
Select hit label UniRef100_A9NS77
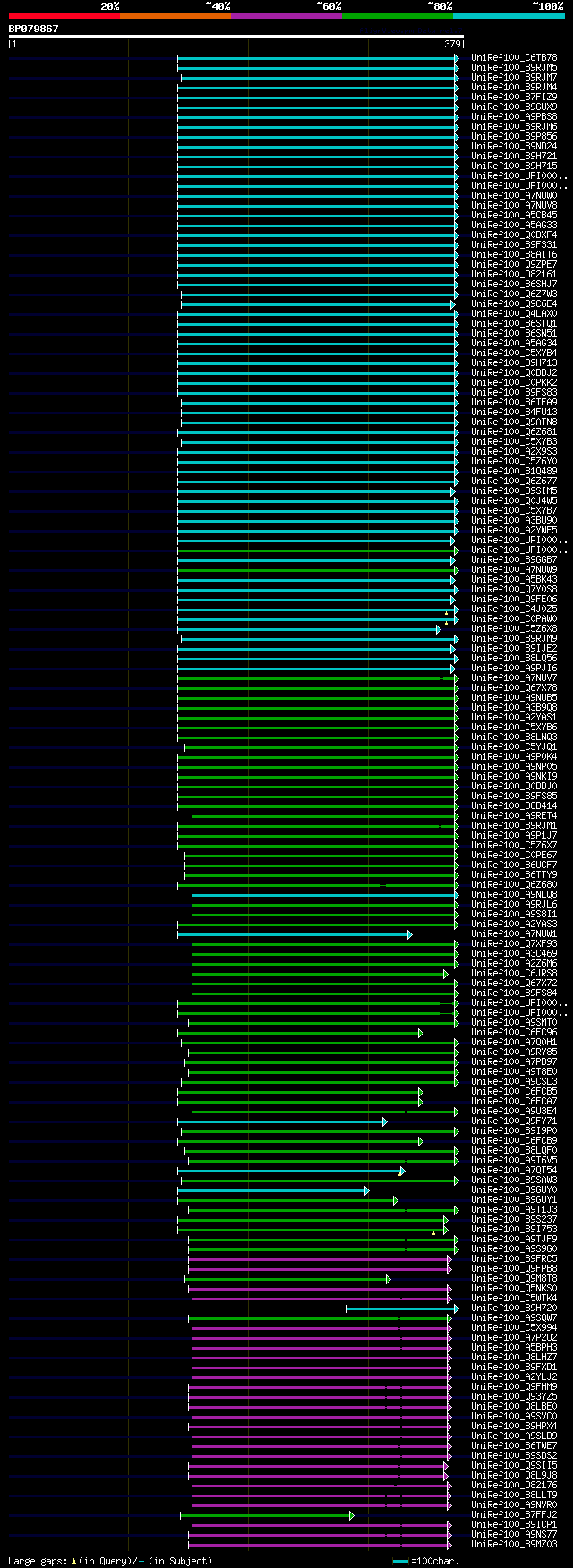514,1535
